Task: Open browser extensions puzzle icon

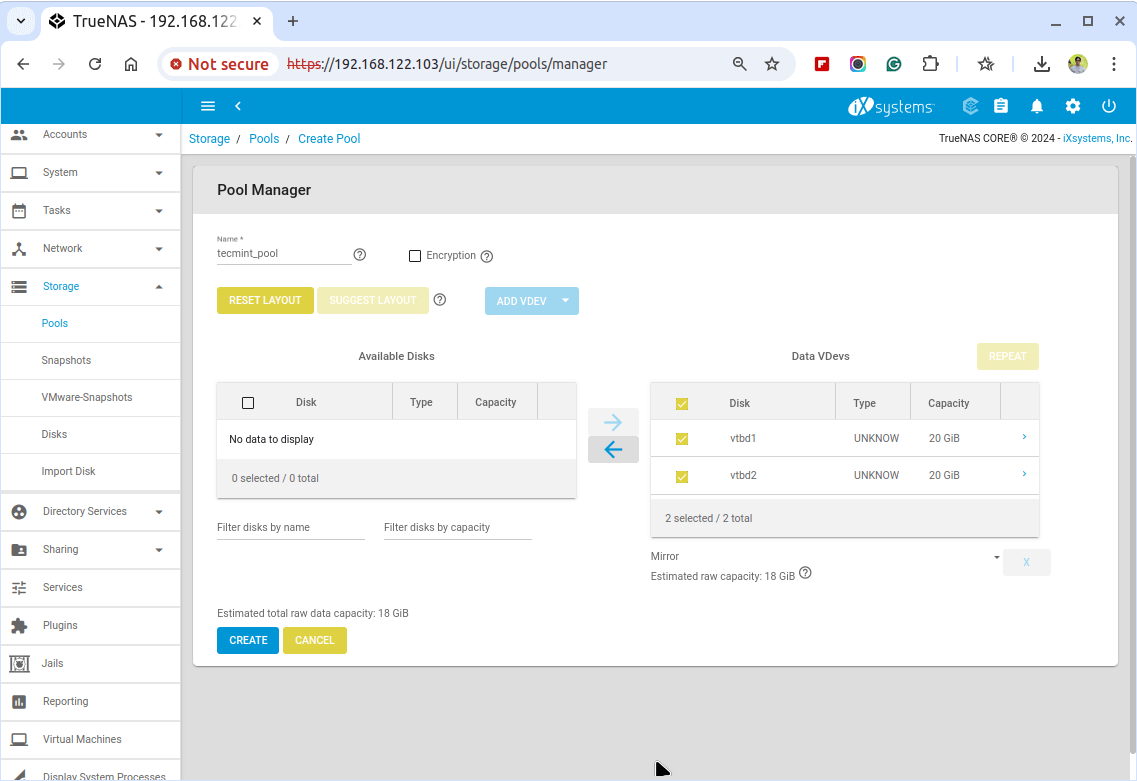Action: coord(930,64)
